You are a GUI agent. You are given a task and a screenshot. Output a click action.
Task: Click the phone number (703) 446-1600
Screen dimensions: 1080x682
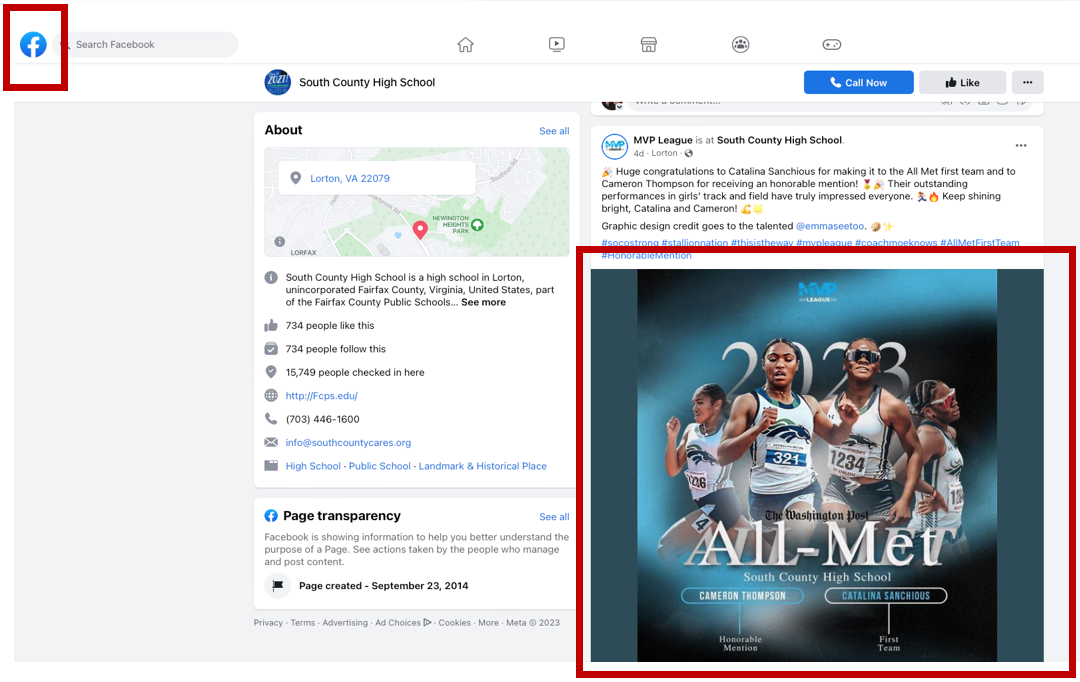(x=322, y=420)
